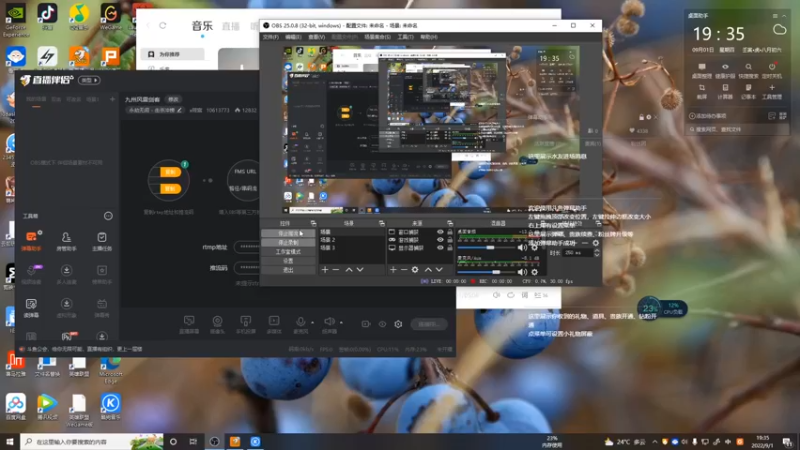The image size is (800, 450).
Task: Open 计算器 in desktop assistant widget
Action: pyautogui.click(x=725, y=91)
